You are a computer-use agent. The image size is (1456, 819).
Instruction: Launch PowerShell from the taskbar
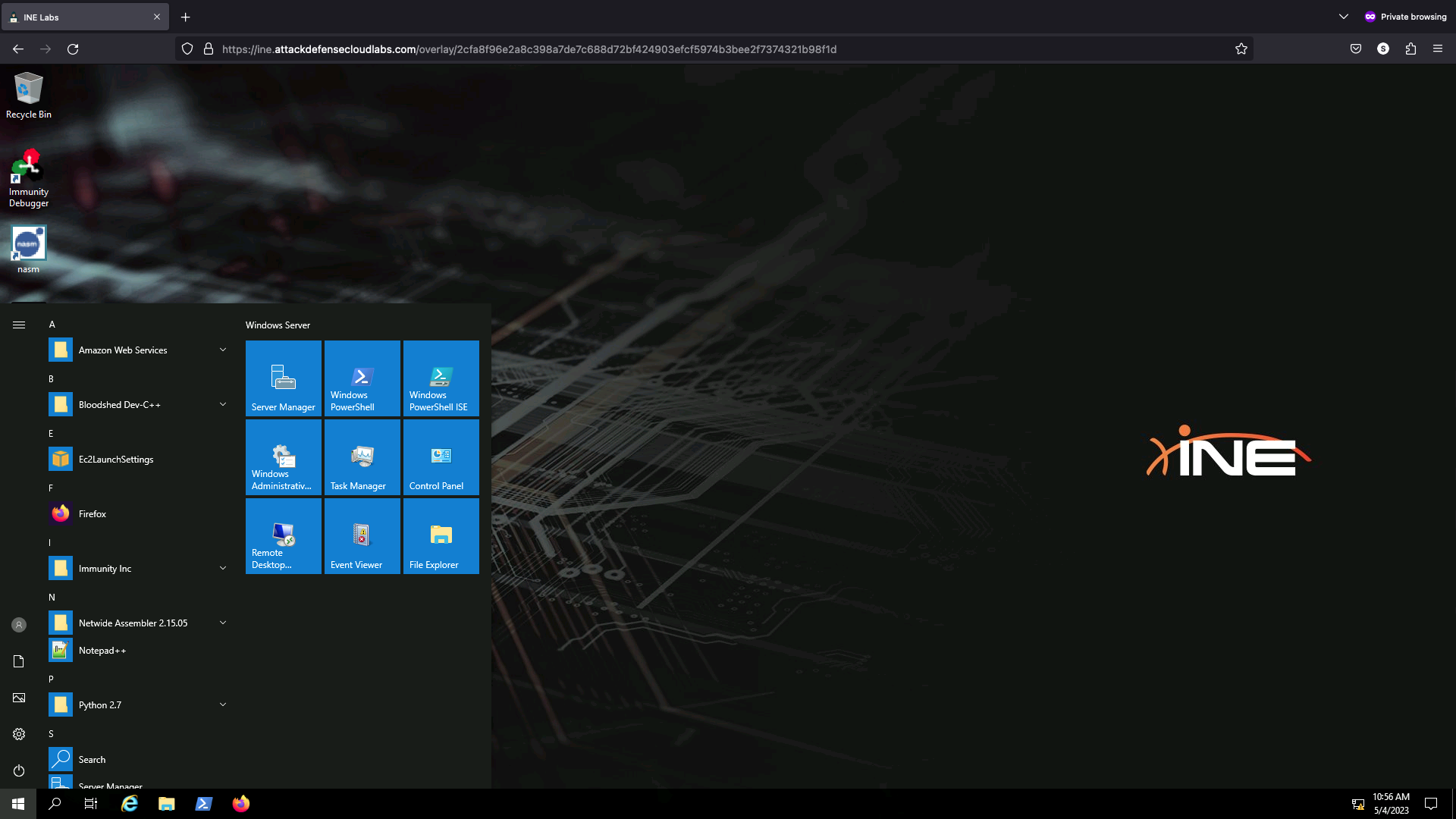click(x=204, y=804)
